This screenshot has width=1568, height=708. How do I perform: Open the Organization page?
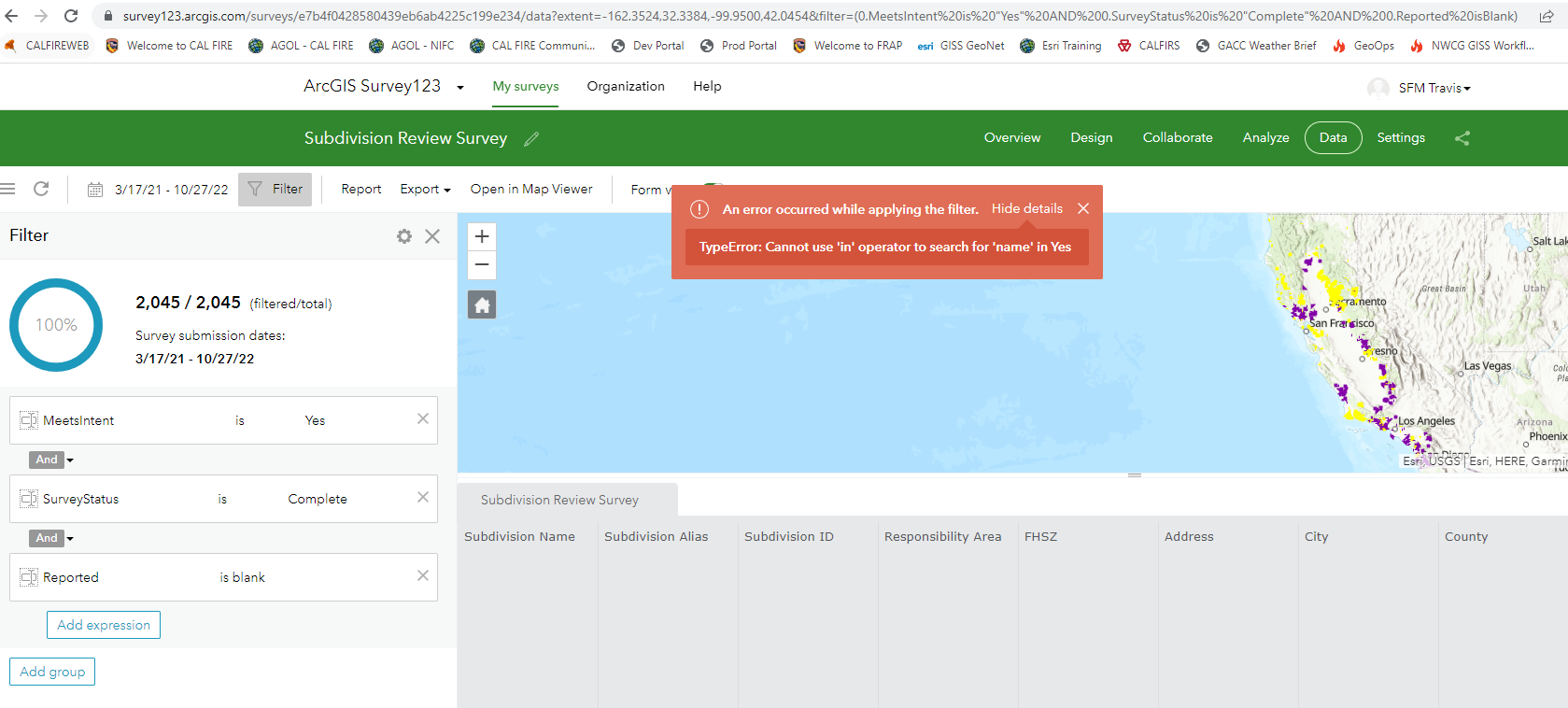(x=626, y=86)
